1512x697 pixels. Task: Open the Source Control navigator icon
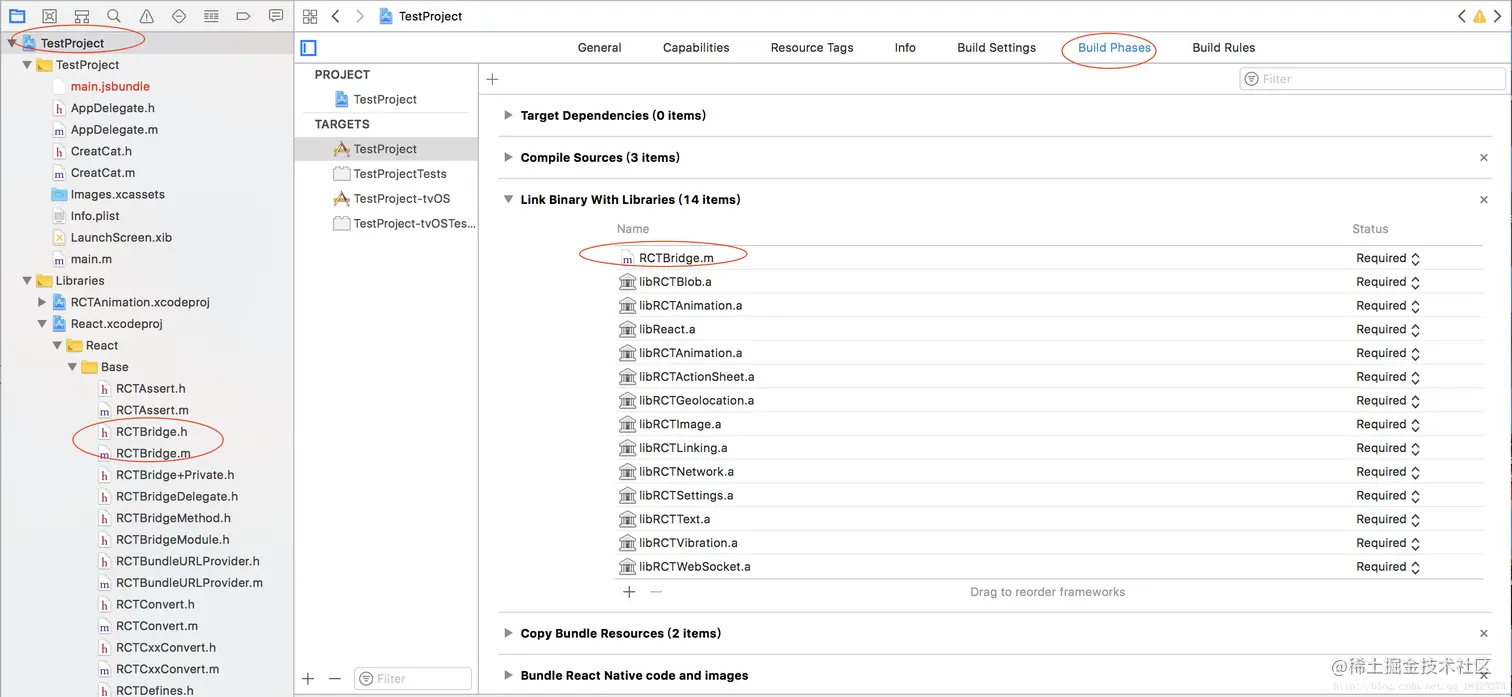point(49,16)
